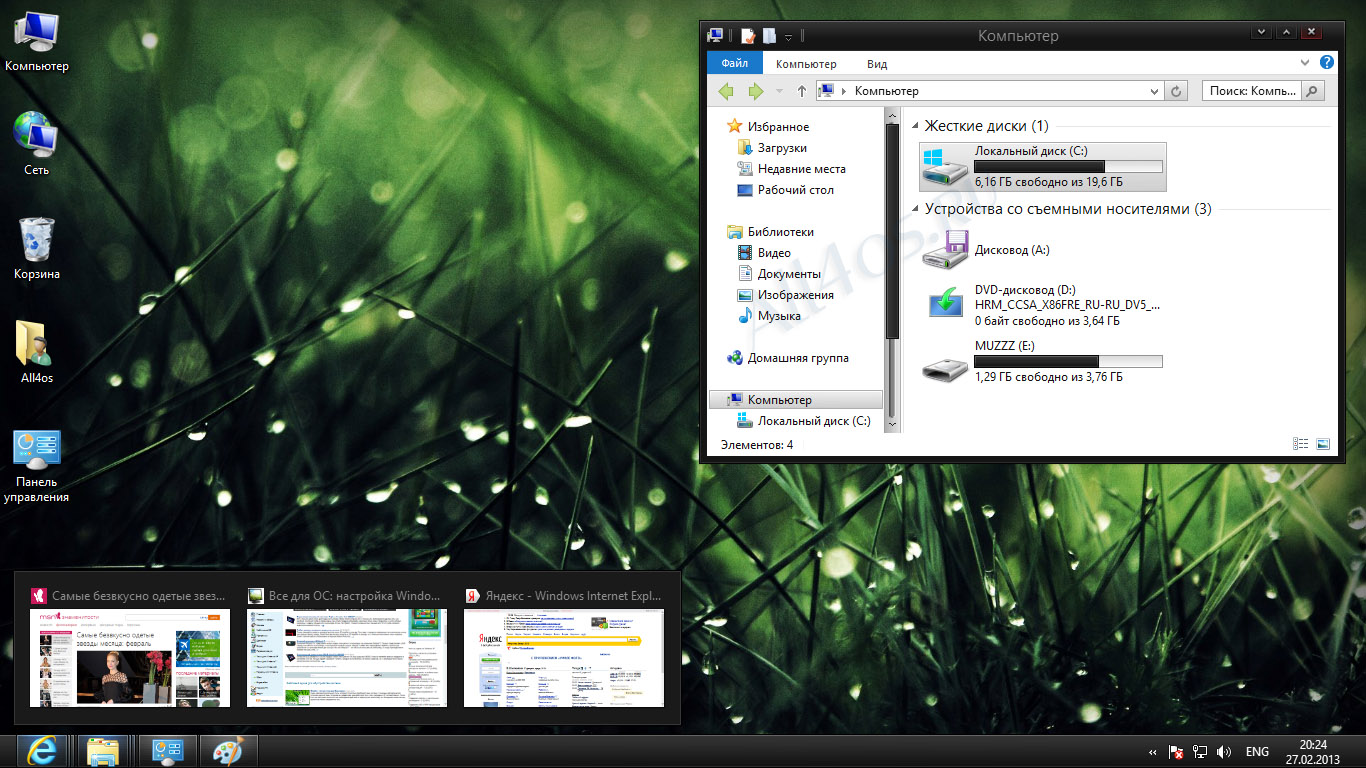Select the Панель управления desktop icon
The height and width of the screenshot is (768, 1366).
[x=37, y=466]
